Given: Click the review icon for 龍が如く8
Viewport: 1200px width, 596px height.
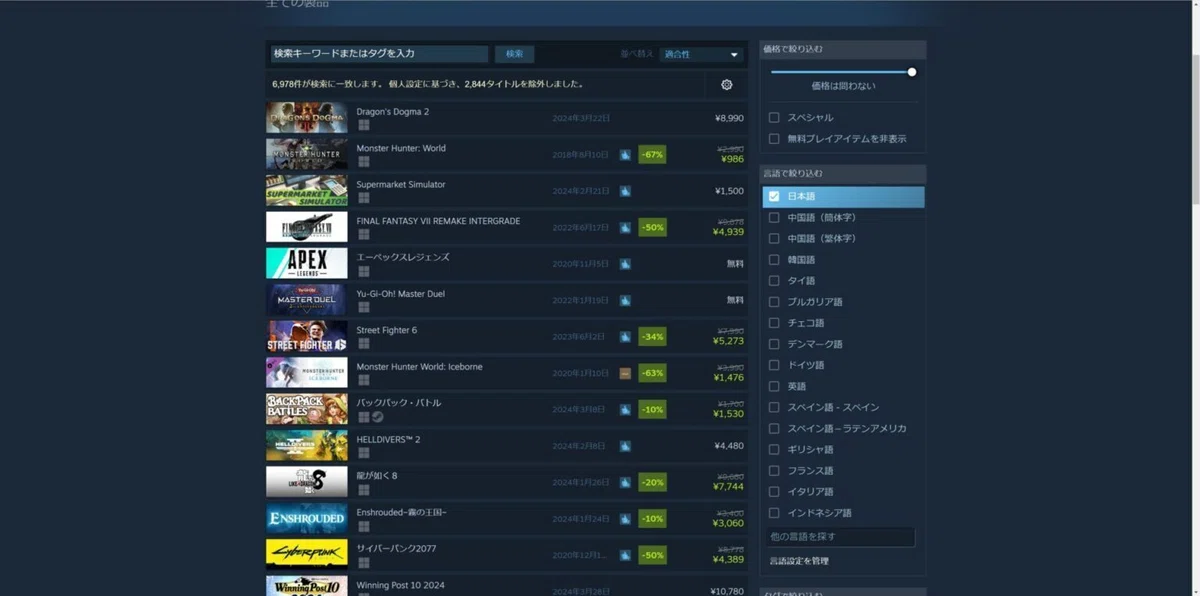Looking at the screenshot, I should click(625, 482).
